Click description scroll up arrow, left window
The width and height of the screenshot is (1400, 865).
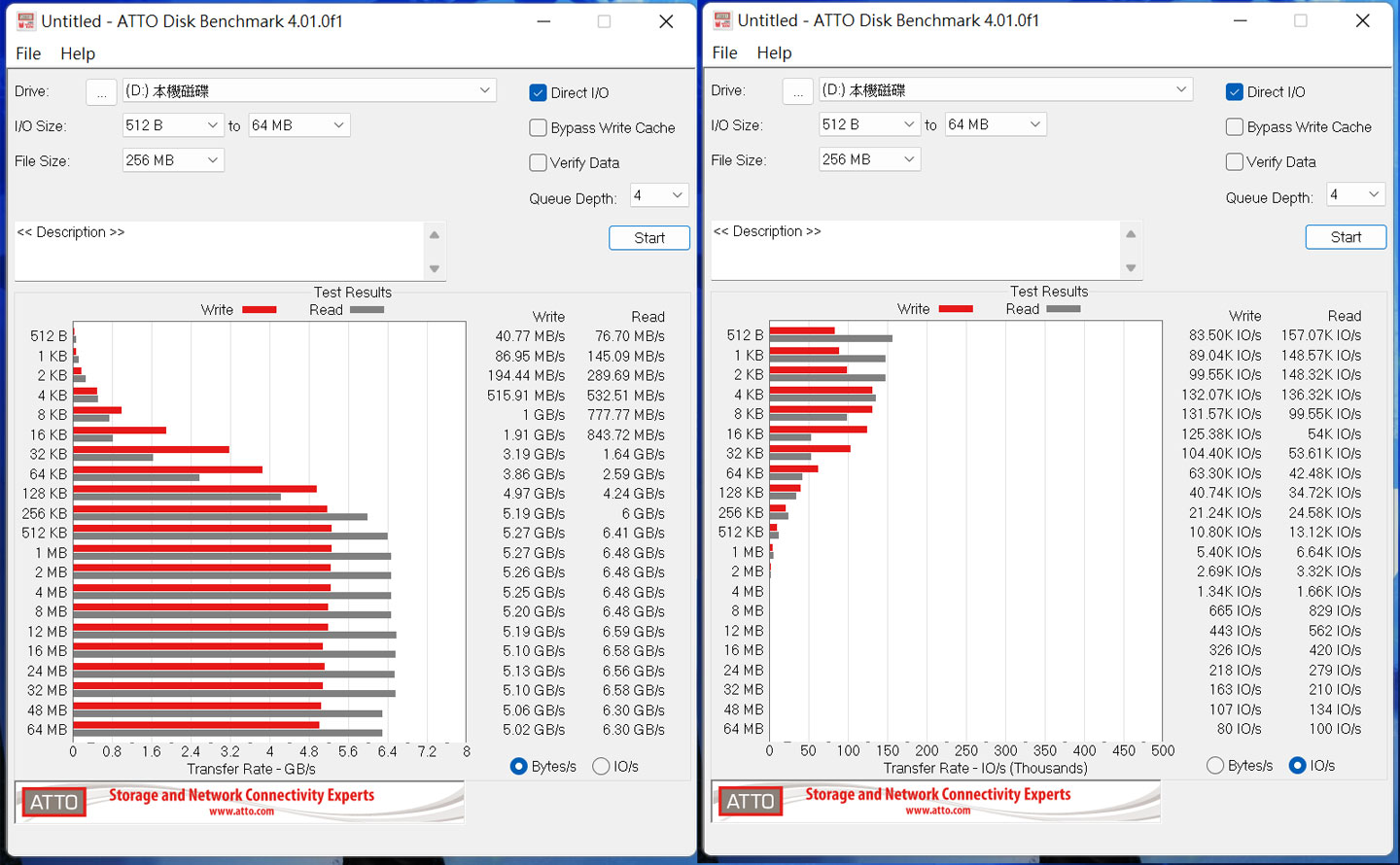click(x=435, y=235)
